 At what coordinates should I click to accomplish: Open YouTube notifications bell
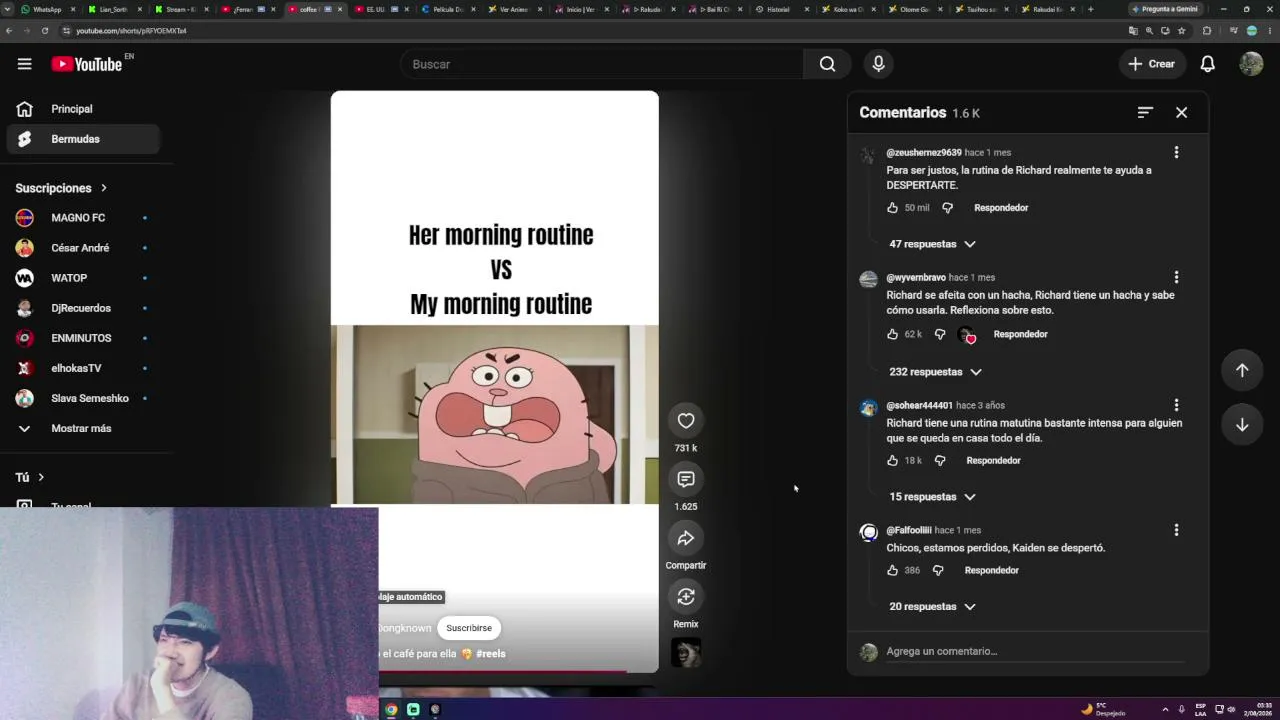point(1207,64)
